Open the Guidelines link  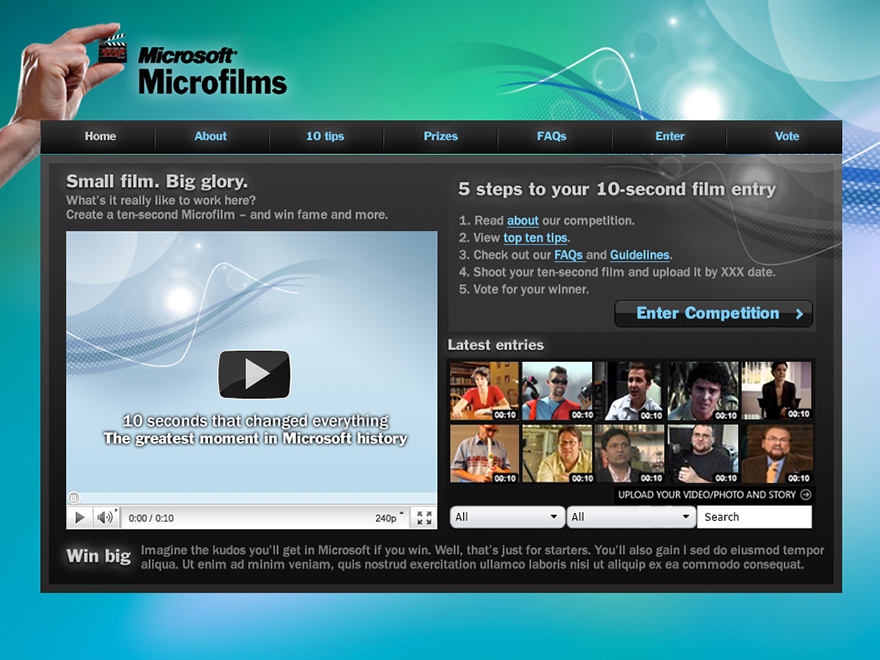tap(640, 255)
